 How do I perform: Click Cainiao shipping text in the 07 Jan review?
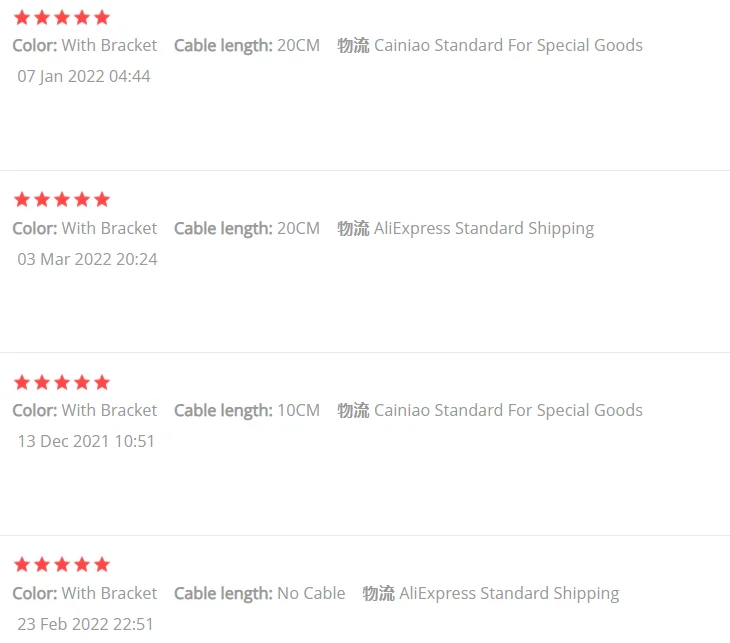[508, 45]
